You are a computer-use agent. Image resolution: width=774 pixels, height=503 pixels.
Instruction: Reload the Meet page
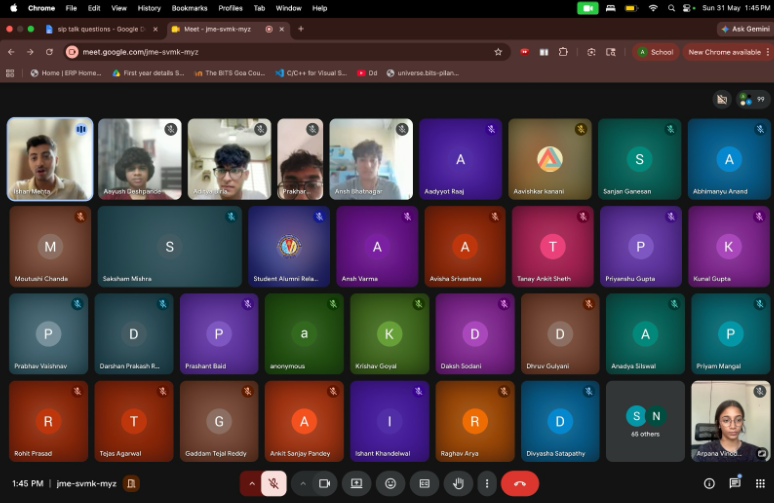click(x=49, y=52)
